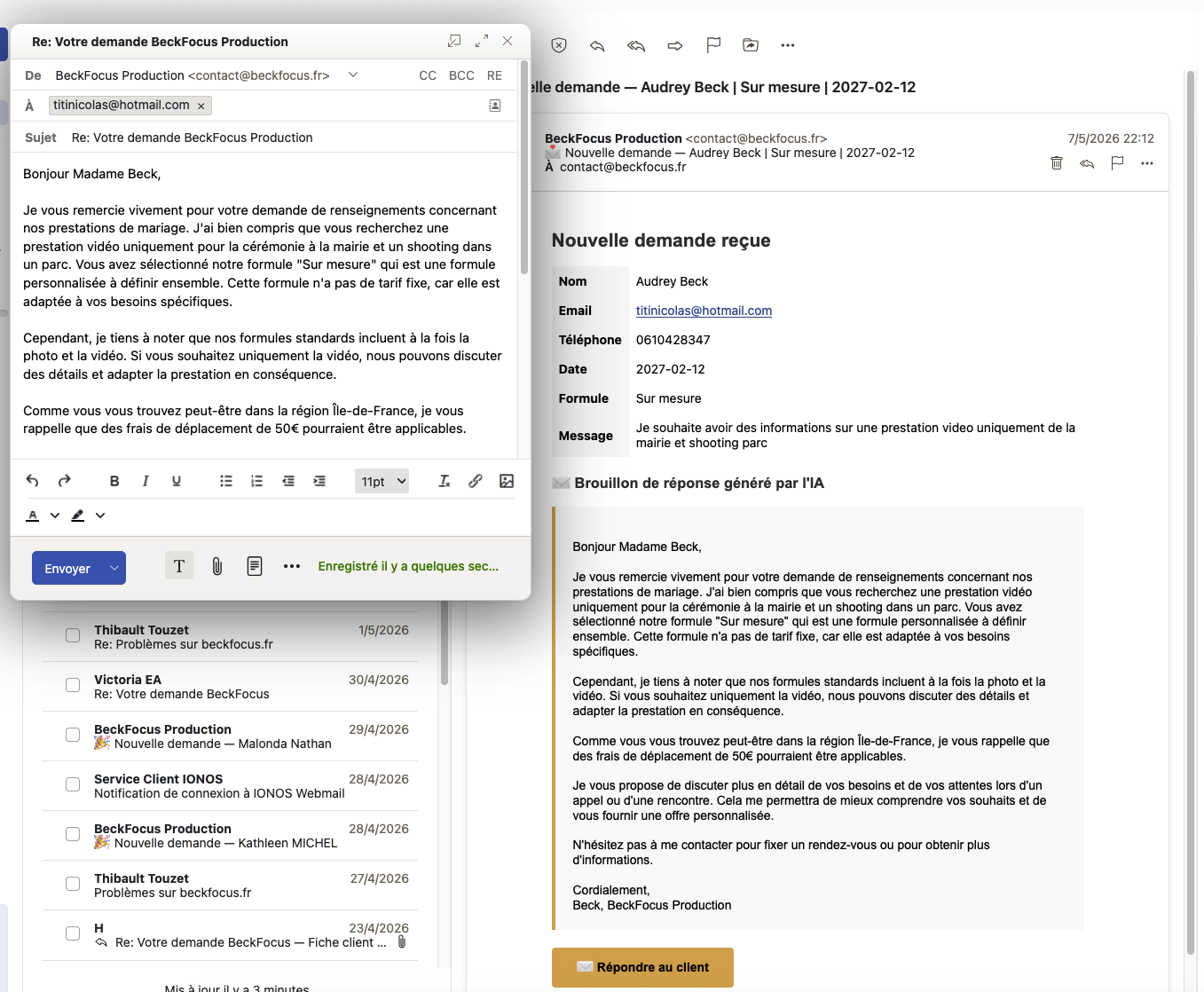Open the font color dropdown arrow
This screenshot has width=1204, height=992.
(55, 516)
